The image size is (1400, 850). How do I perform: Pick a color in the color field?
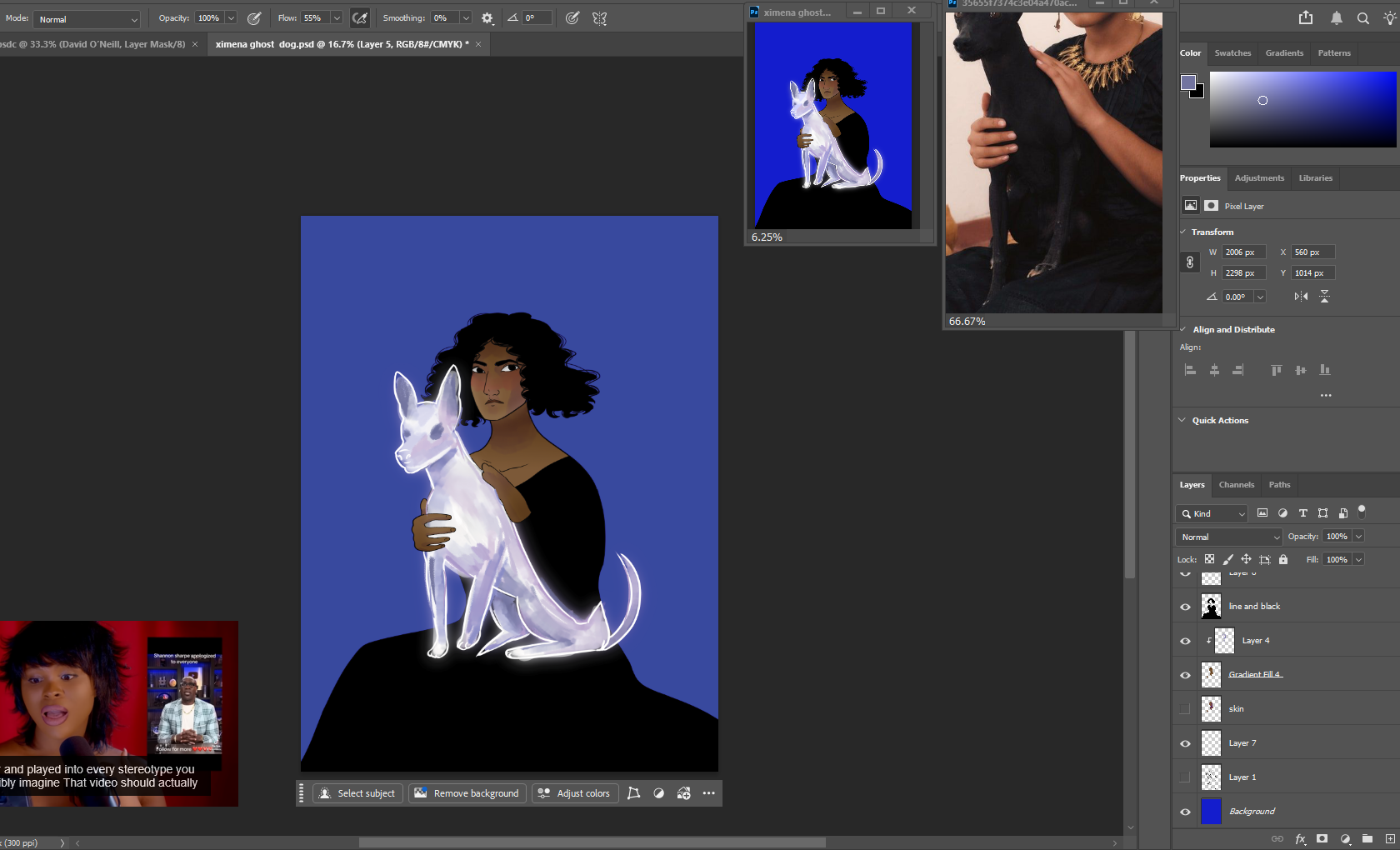[1302, 109]
